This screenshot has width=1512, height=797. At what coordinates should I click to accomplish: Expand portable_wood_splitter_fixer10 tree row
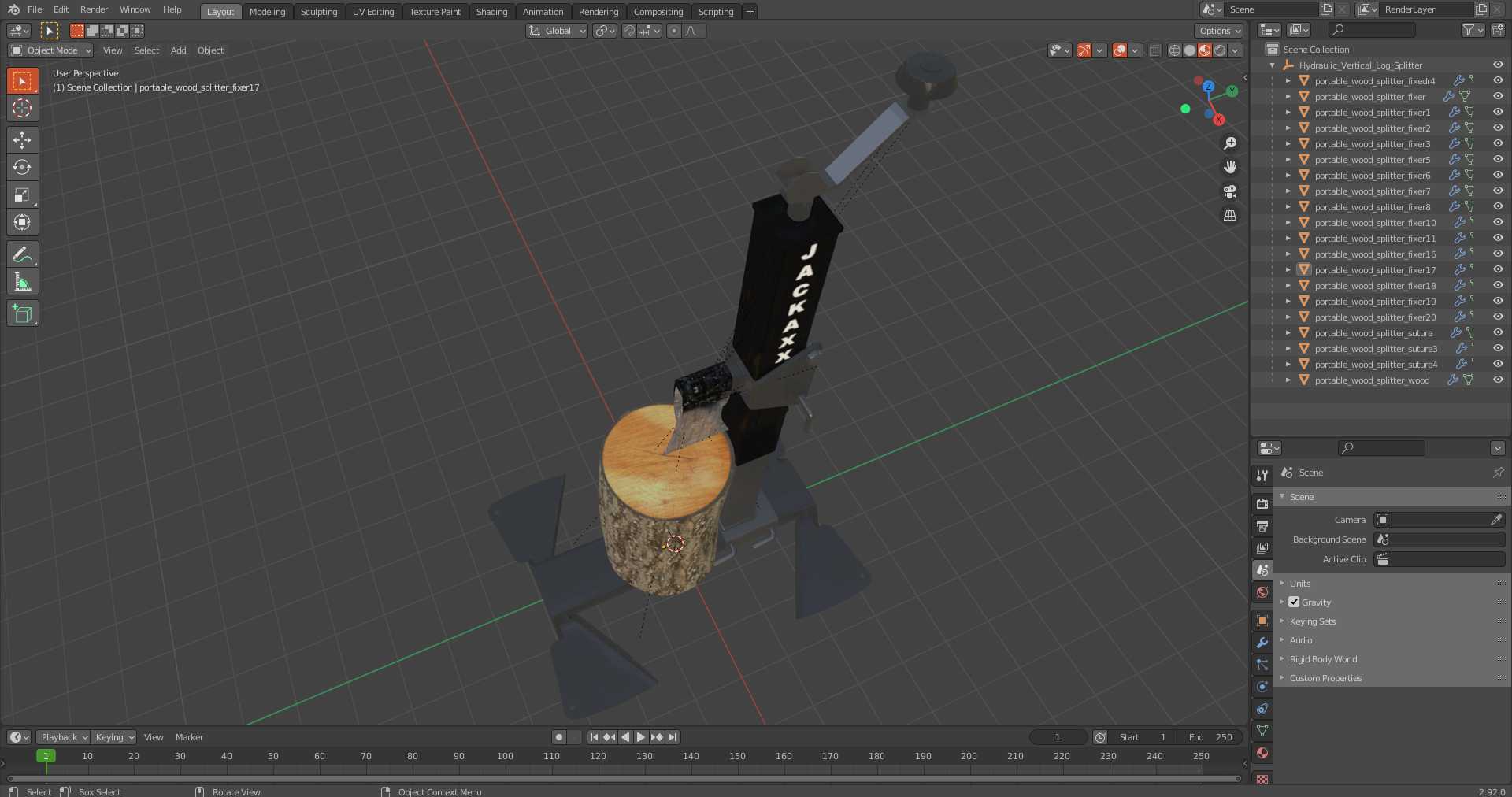(1288, 222)
